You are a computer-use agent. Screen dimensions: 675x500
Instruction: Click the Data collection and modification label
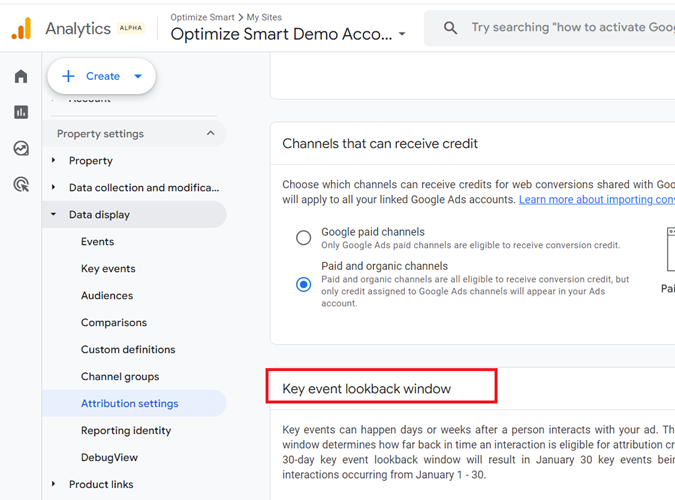(x=144, y=188)
